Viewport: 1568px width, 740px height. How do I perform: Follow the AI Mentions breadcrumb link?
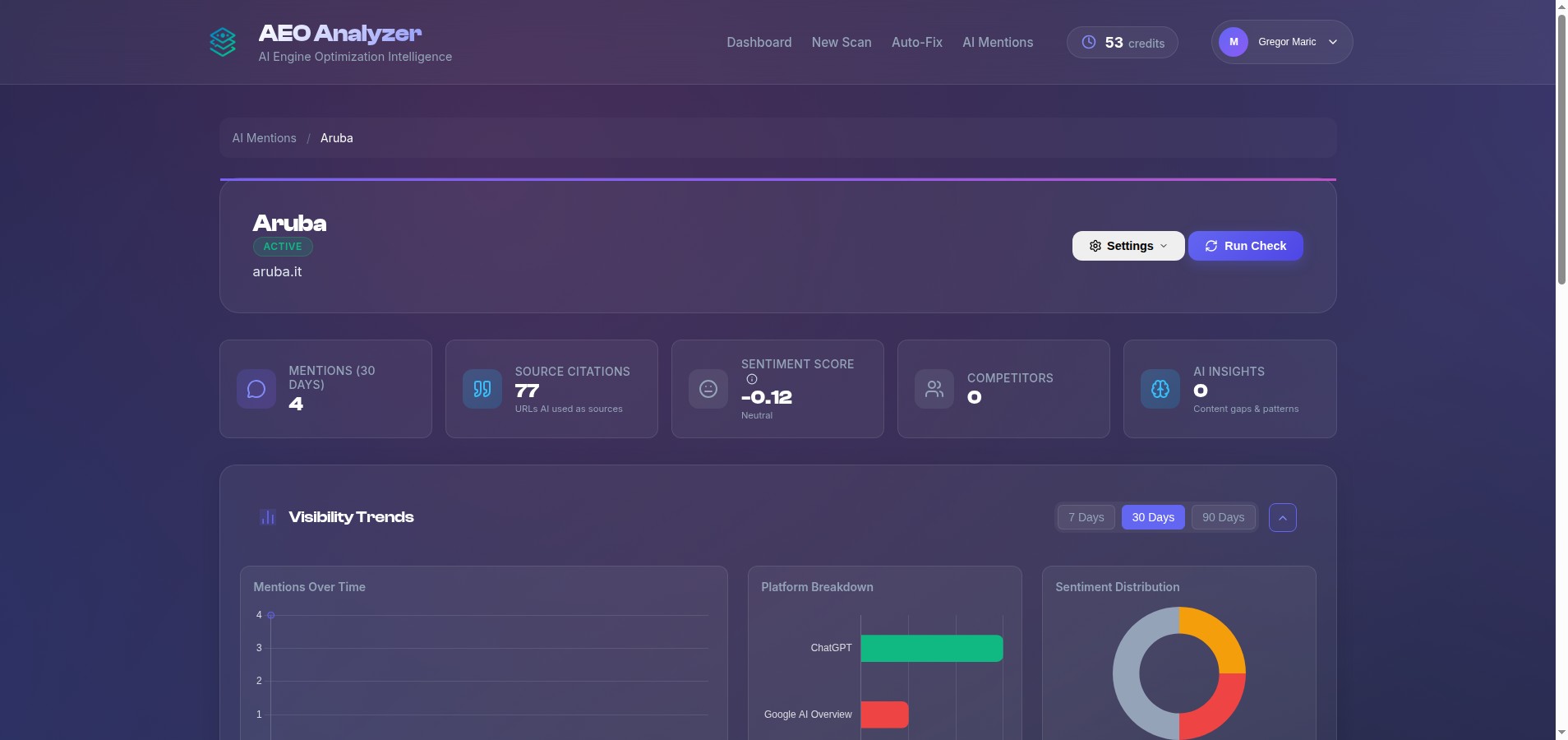[x=264, y=137]
